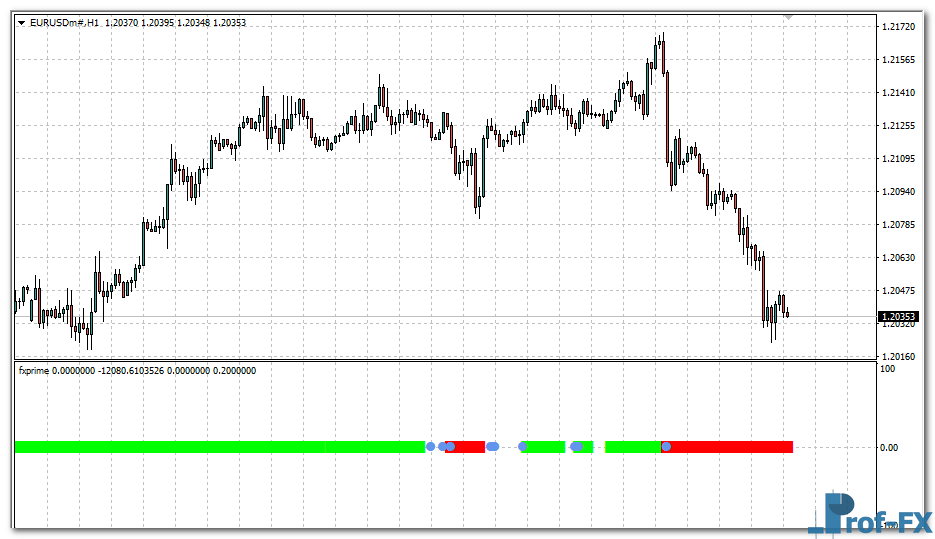Click the horizontal current price line
This screenshot has width=935, height=539.
point(400,317)
